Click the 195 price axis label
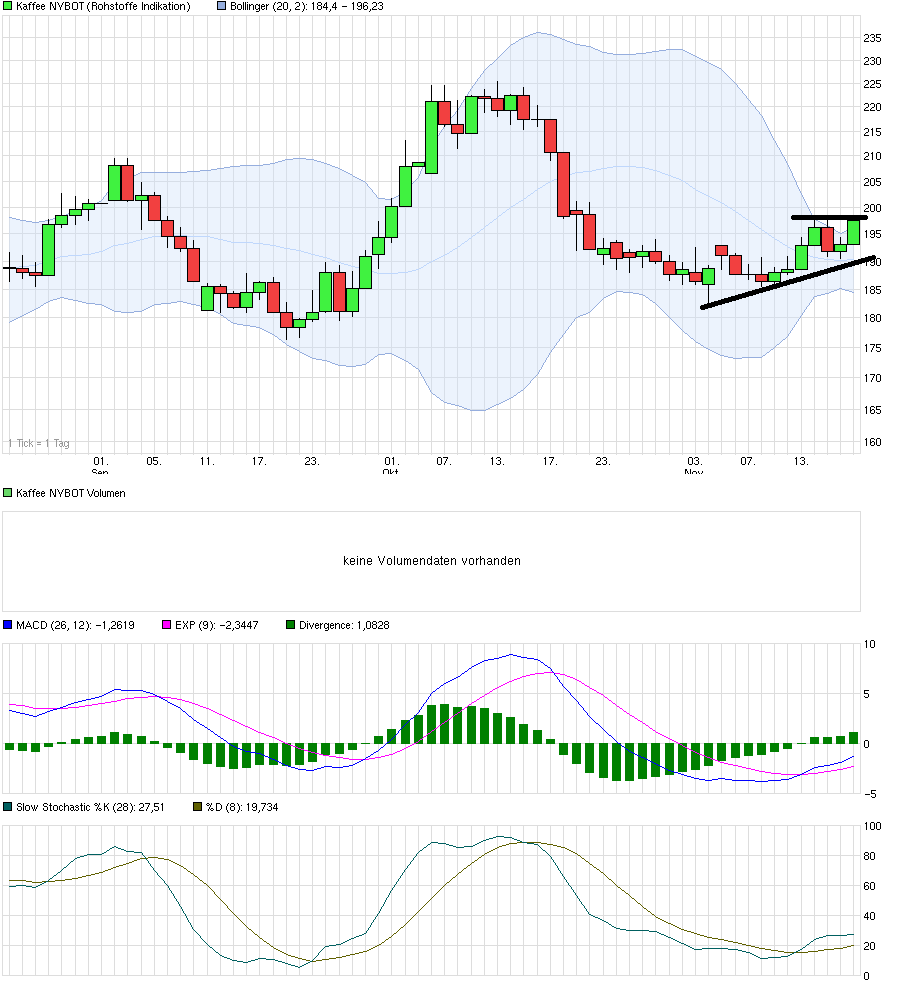This screenshot has width=907, height=986. (x=872, y=234)
